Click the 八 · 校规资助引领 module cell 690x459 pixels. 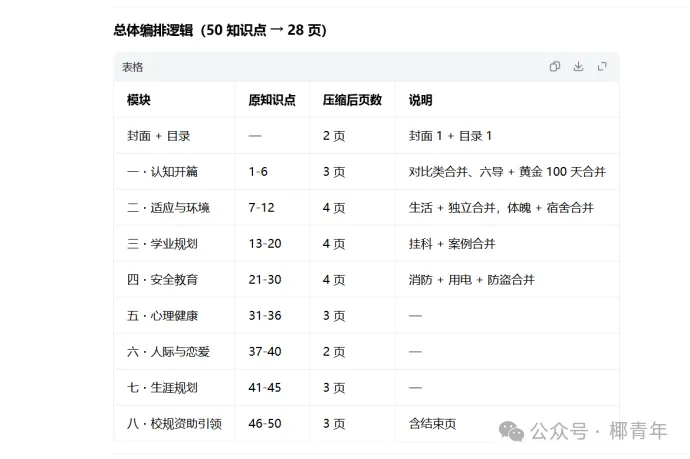(174, 424)
